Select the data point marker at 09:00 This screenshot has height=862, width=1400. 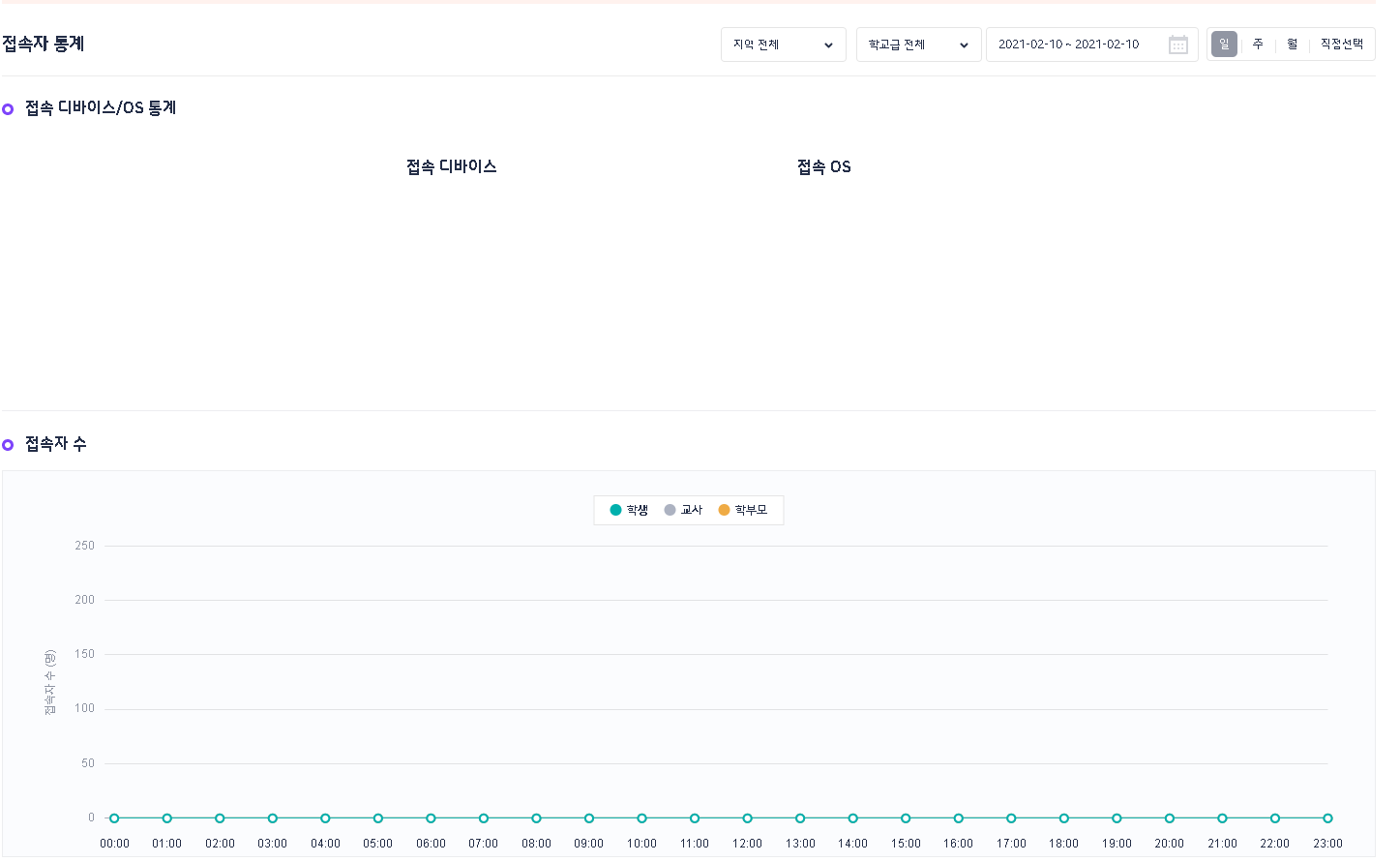(589, 818)
